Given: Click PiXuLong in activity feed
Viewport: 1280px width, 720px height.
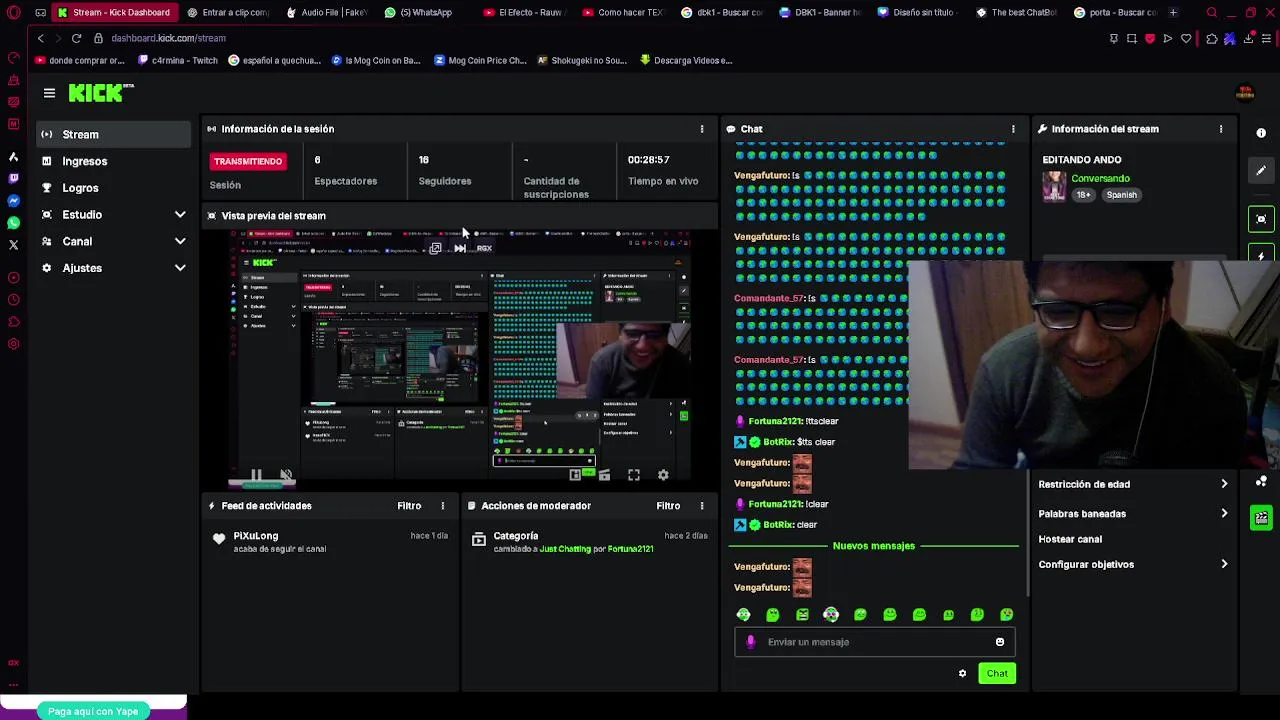Looking at the screenshot, I should (x=256, y=536).
